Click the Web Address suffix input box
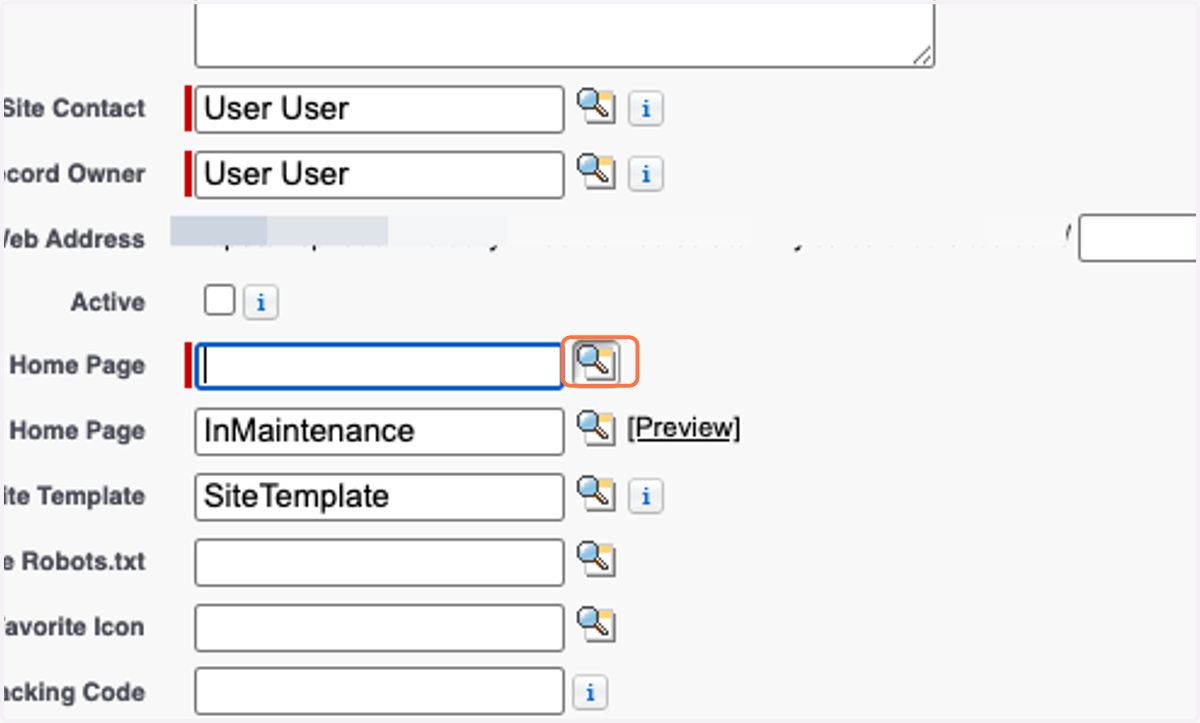This screenshot has height=723, width=1200. click(x=1139, y=237)
